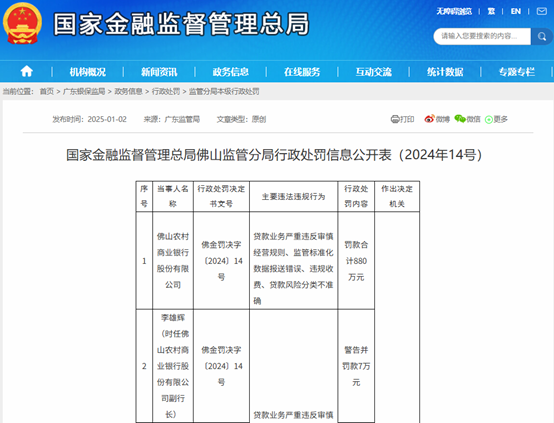
Task: Click the 警告并罚款7万元 cell
Action: click(x=356, y=366)
